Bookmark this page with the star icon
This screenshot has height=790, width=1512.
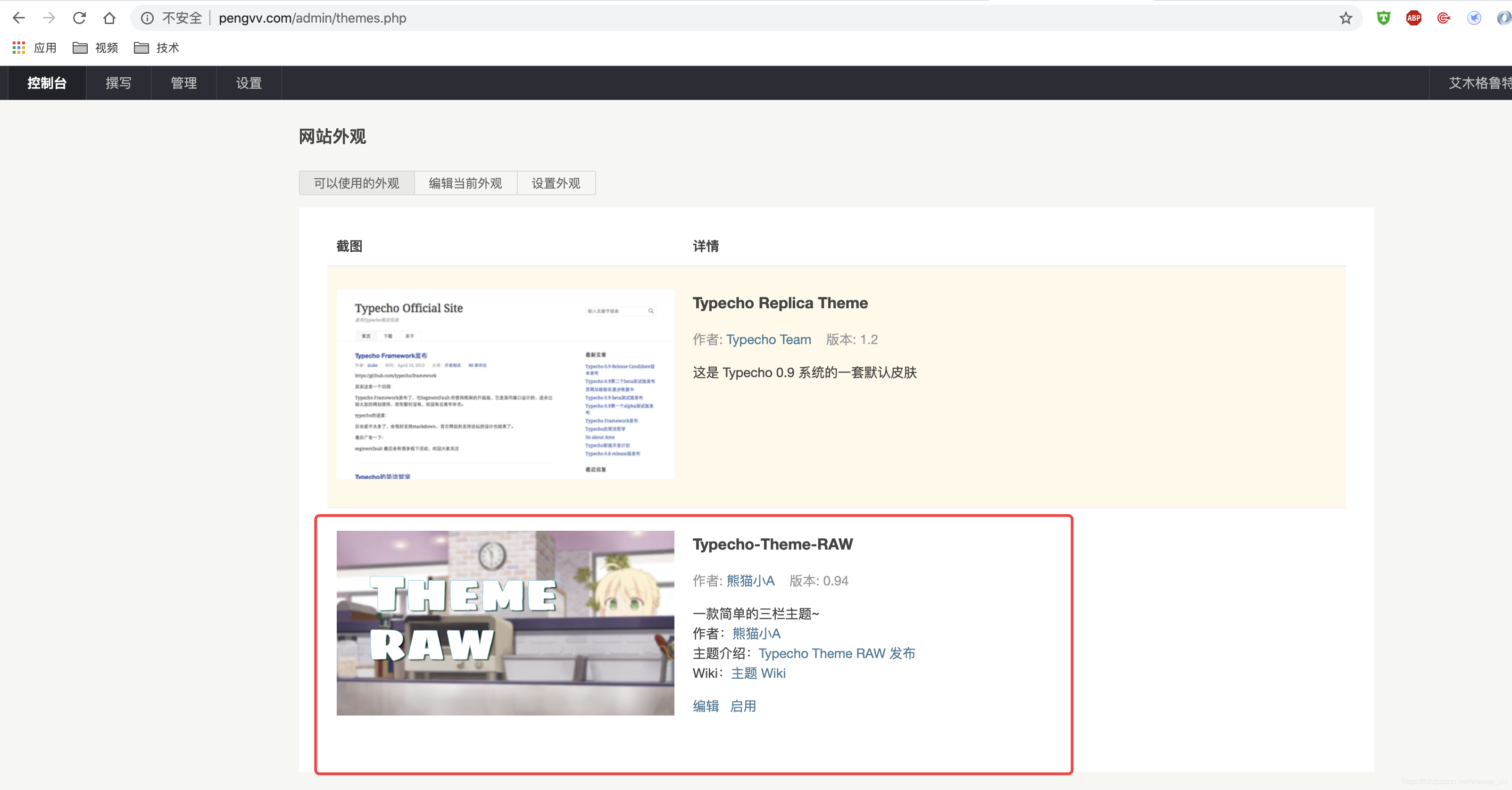pyautogui.click(x=1346, y=18)
